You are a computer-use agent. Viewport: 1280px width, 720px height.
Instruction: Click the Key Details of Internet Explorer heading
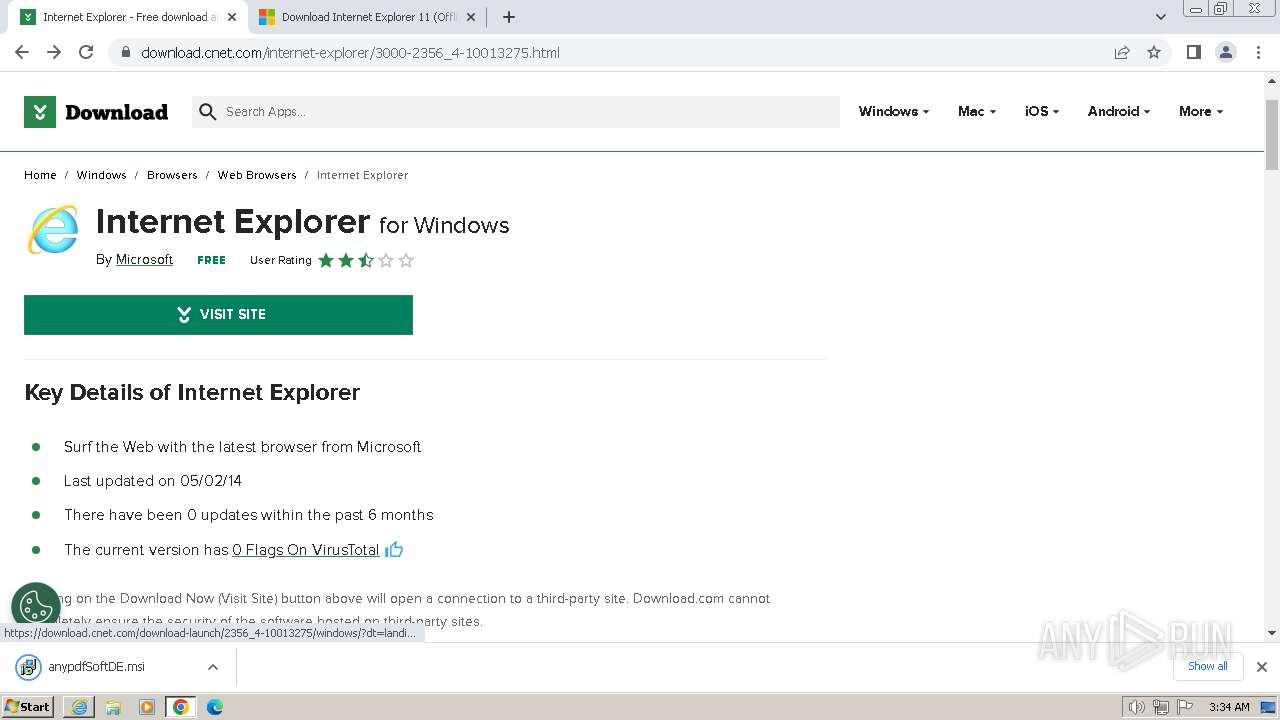pyautogui.click(x=192, y=392)
